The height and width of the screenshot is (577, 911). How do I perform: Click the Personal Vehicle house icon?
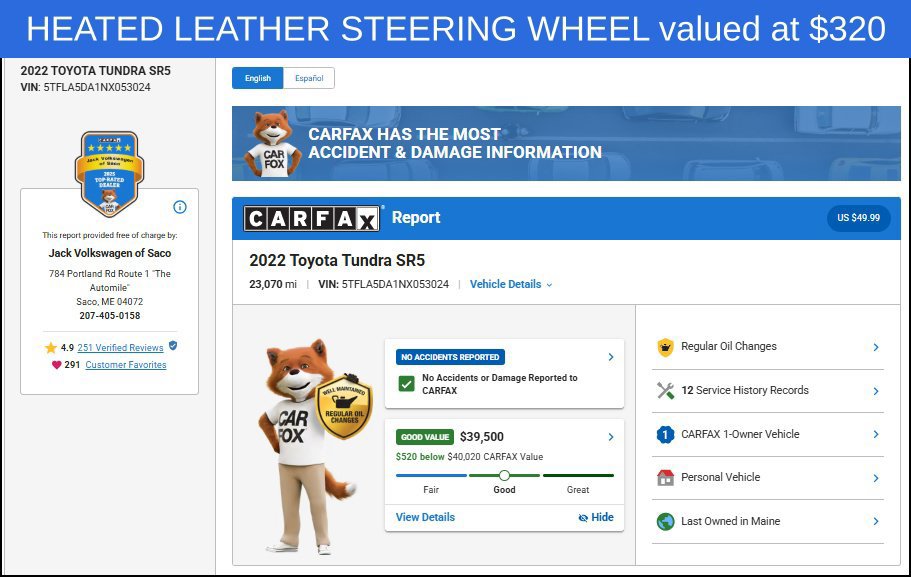click(x=665, y=478)
